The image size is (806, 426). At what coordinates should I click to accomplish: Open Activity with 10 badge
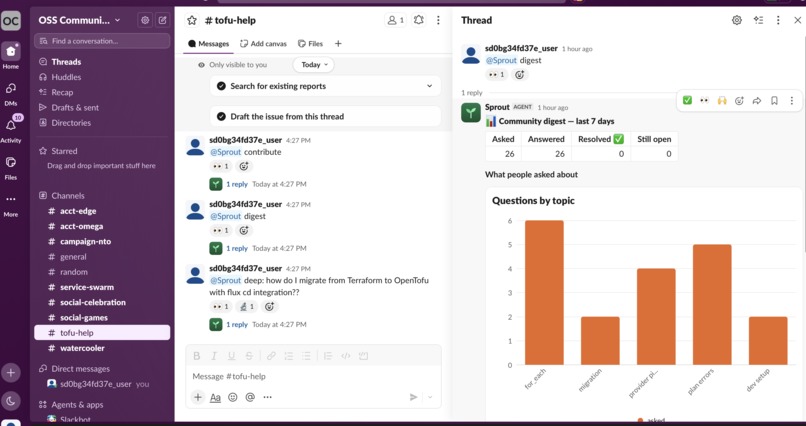11,129
